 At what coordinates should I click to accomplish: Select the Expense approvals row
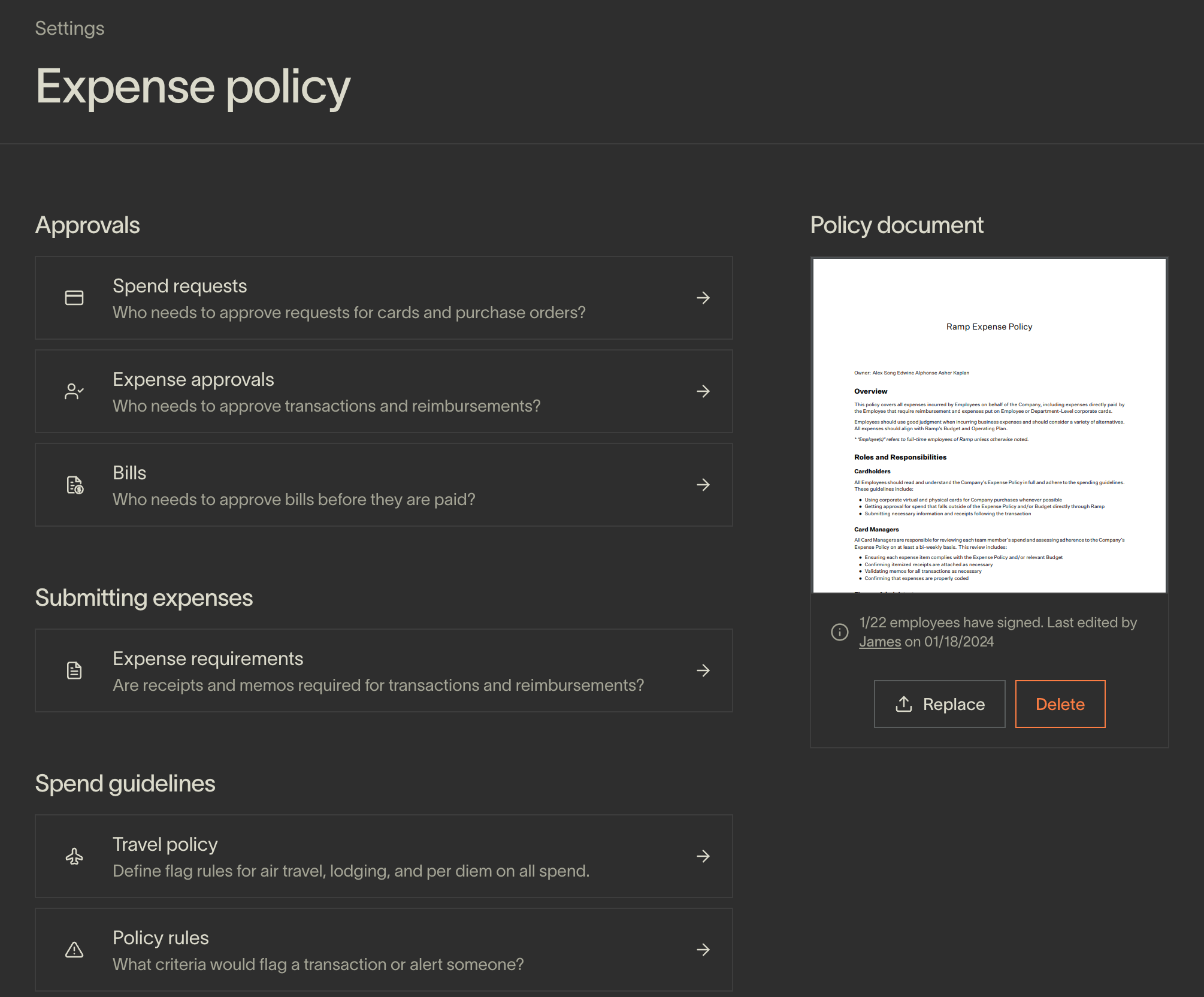[383, 391]
